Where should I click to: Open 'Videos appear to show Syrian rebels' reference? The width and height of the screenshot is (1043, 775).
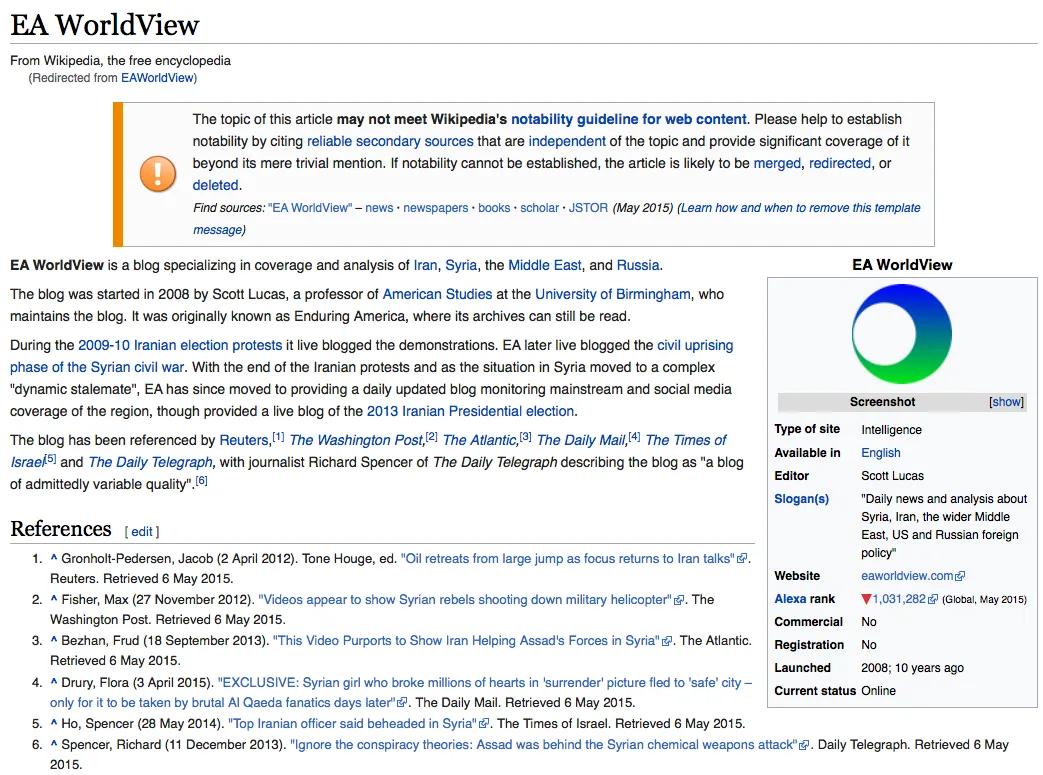pyautogui.click(x=465, y=599)
